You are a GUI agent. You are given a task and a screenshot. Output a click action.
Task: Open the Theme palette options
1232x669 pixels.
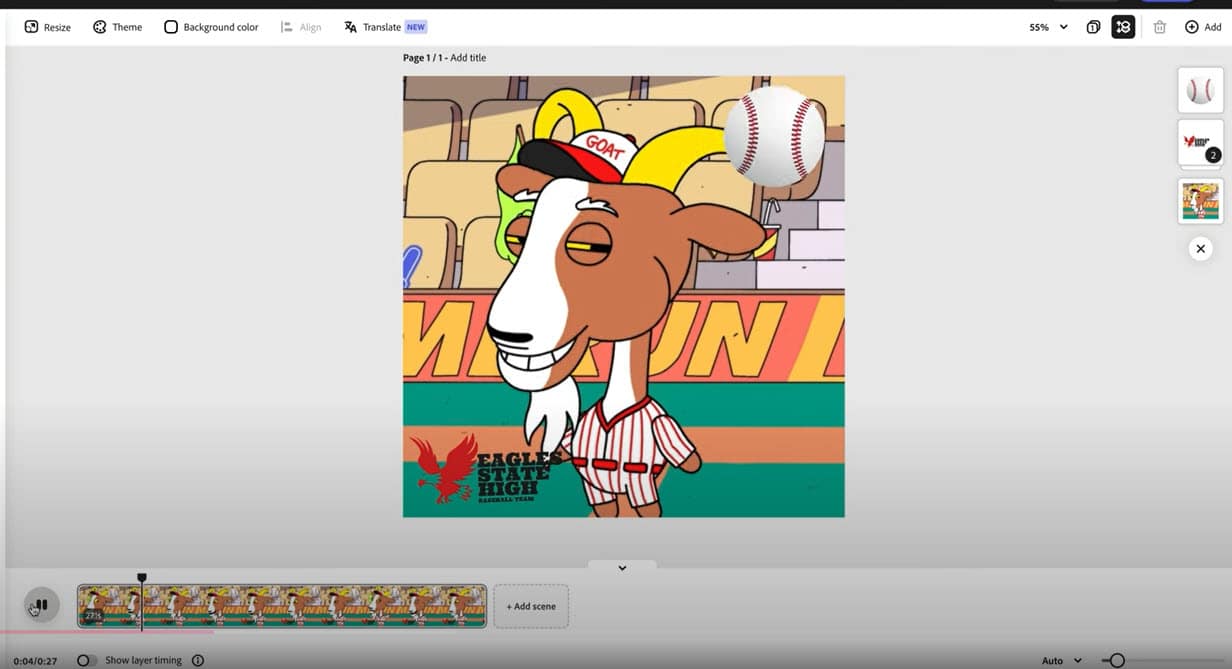tap(117, 27)
